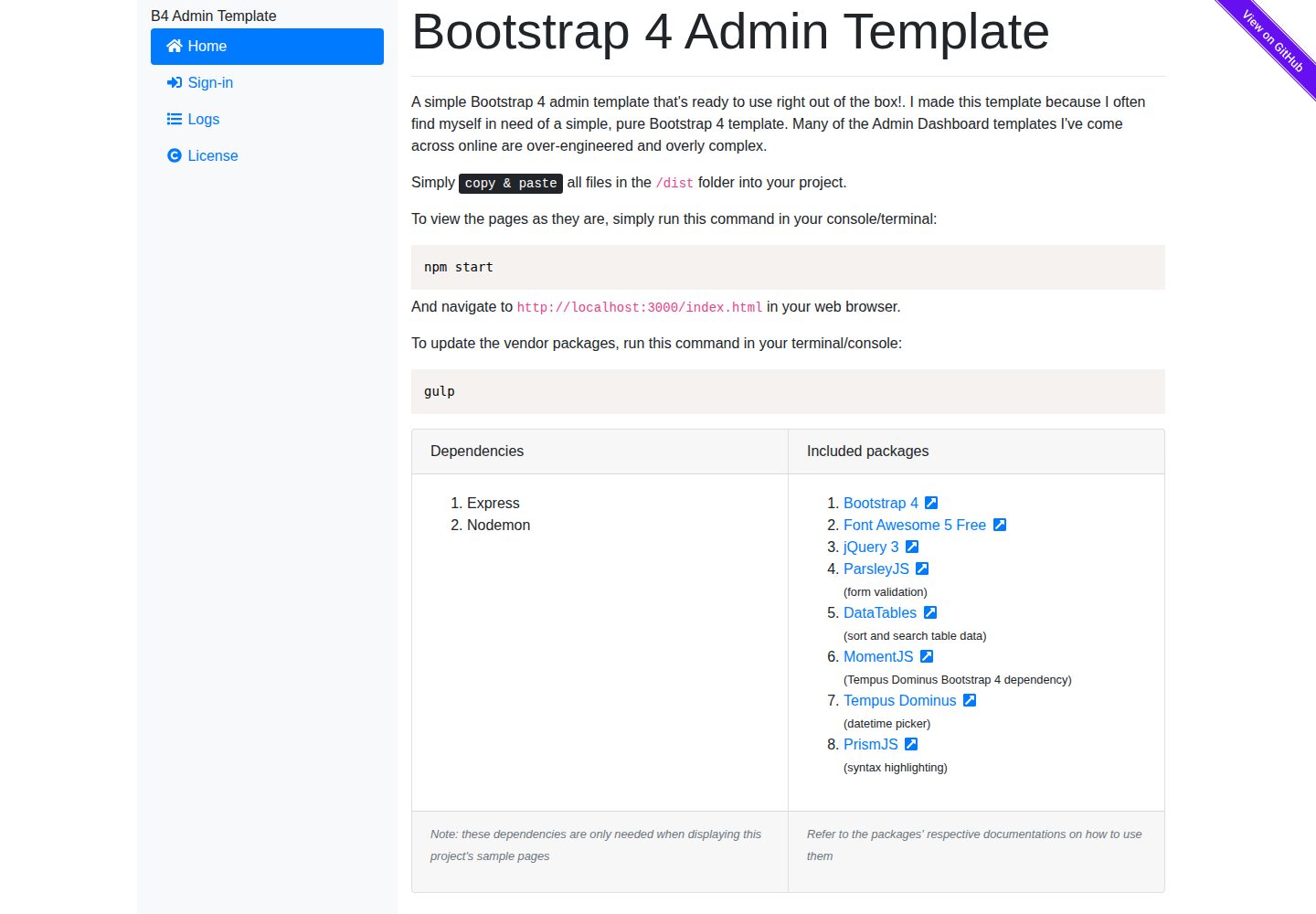Click the gulp code block

tap(788, 391)
